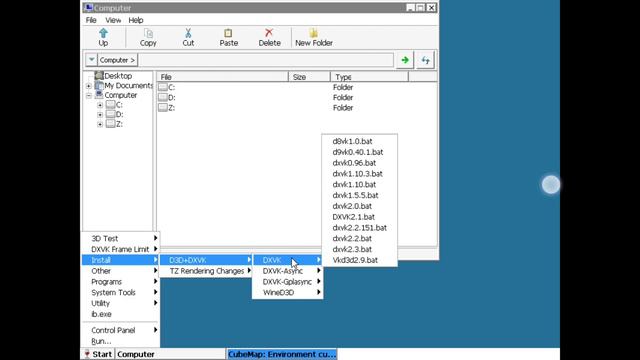Select My Documents in the folder tree

[x=128, y=85]
